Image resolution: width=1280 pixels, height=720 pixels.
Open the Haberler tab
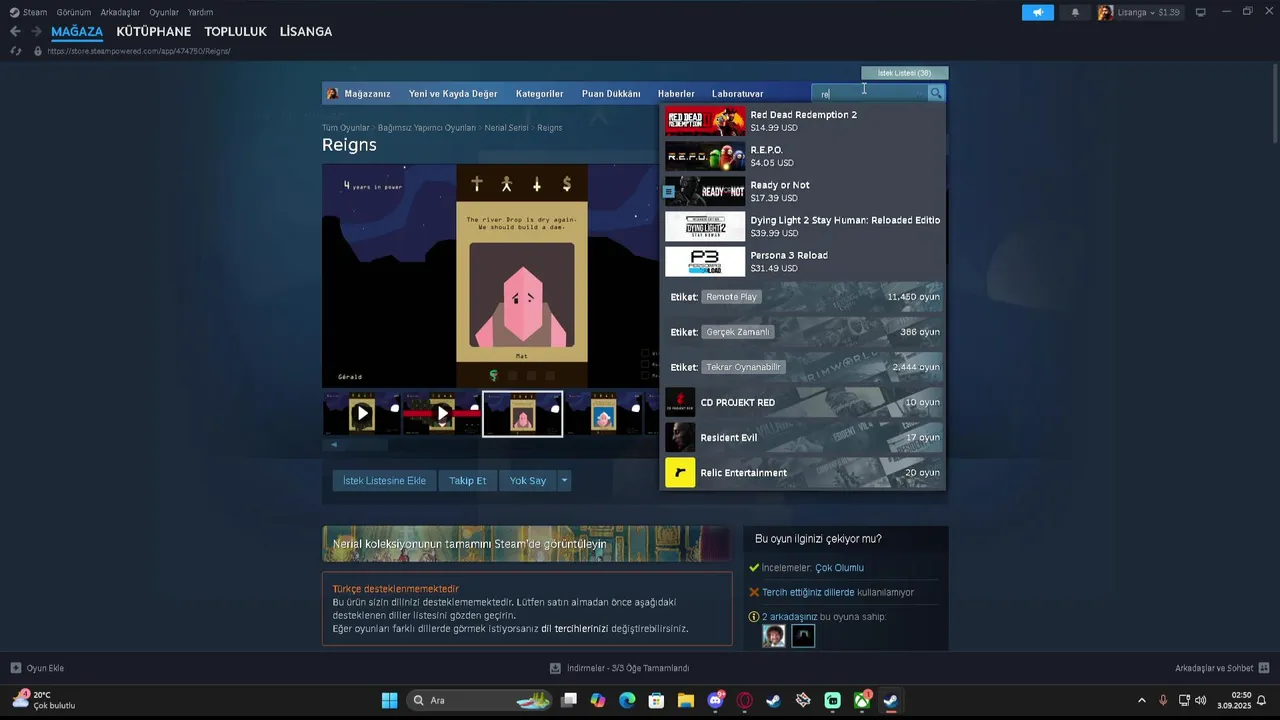point(676,94)
